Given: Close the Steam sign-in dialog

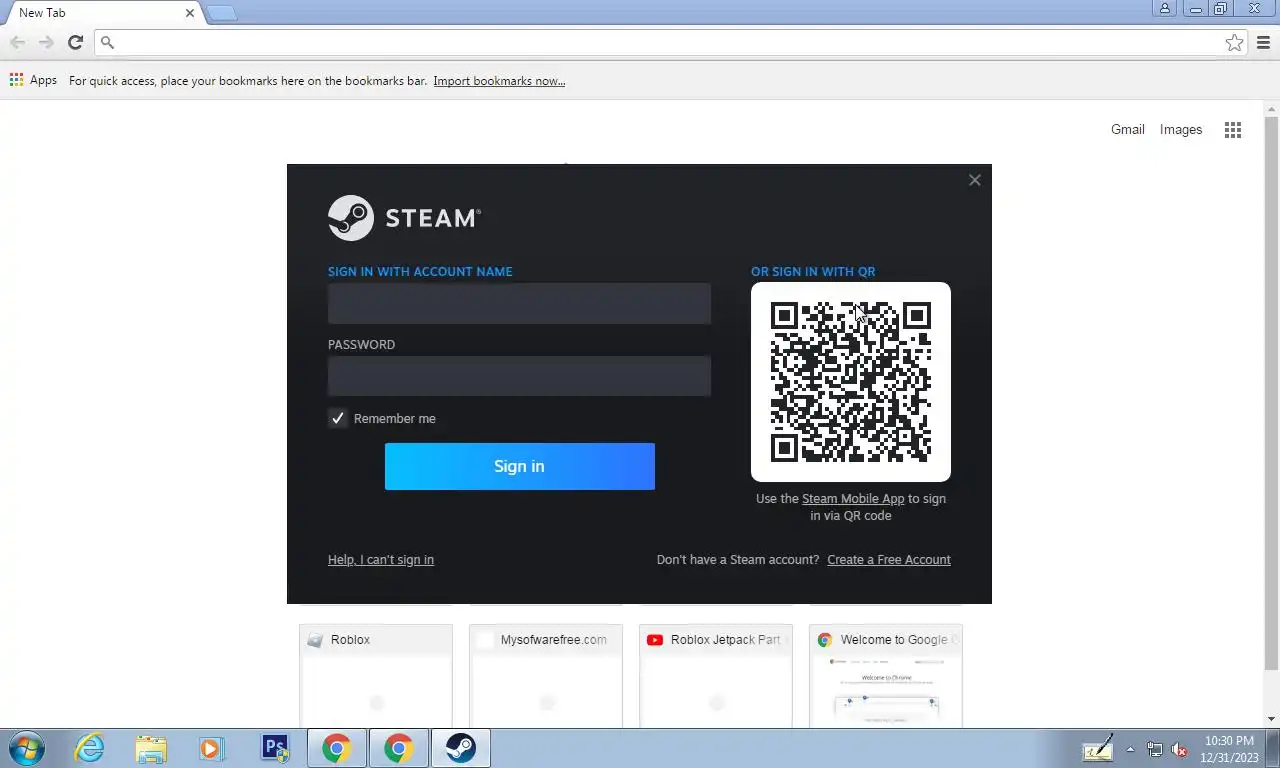Looking at the screenshot, I should [974, 180].
